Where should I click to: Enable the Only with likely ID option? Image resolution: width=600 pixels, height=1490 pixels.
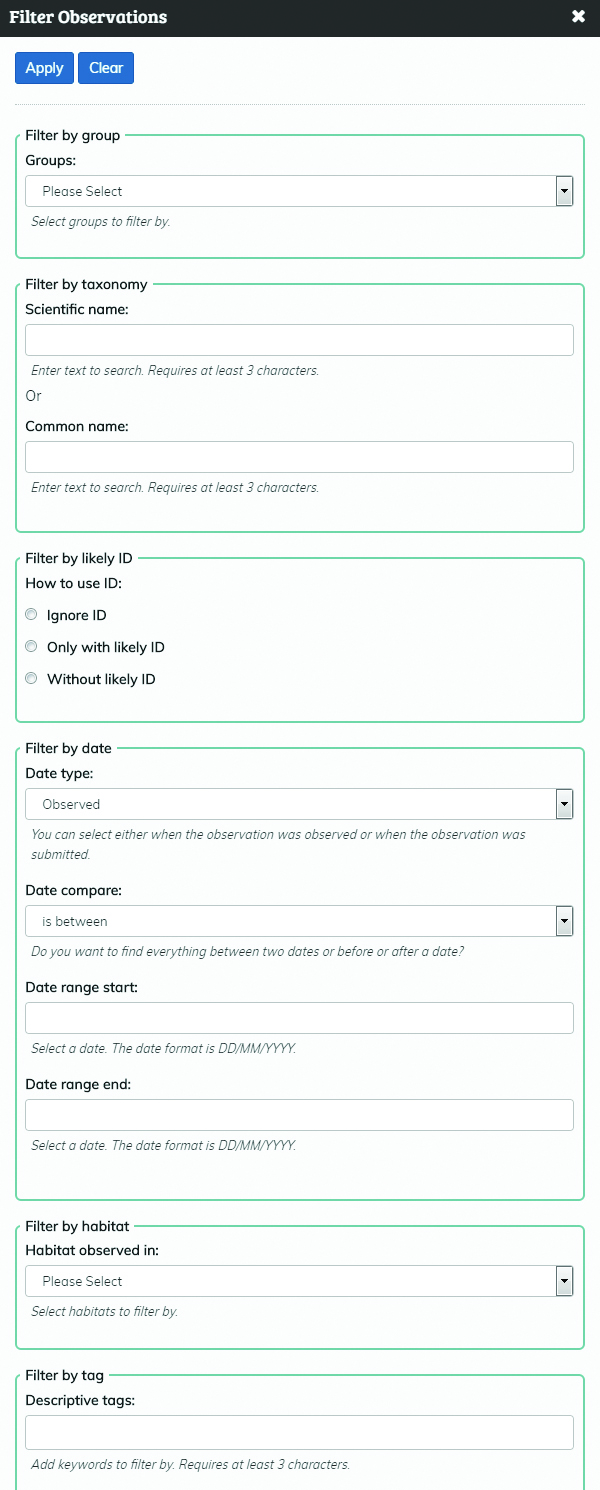31,646
